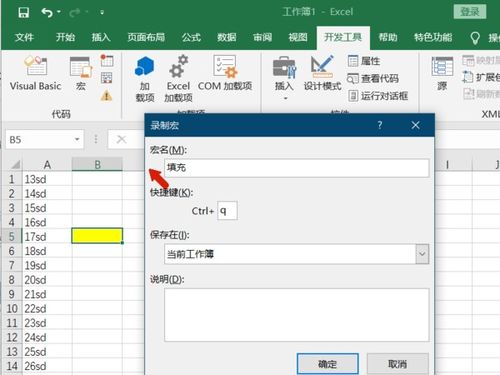The width and height of the screenshot is (500, 375).
Task: Open the Visual Basic editor
Action: click(35, 73)
